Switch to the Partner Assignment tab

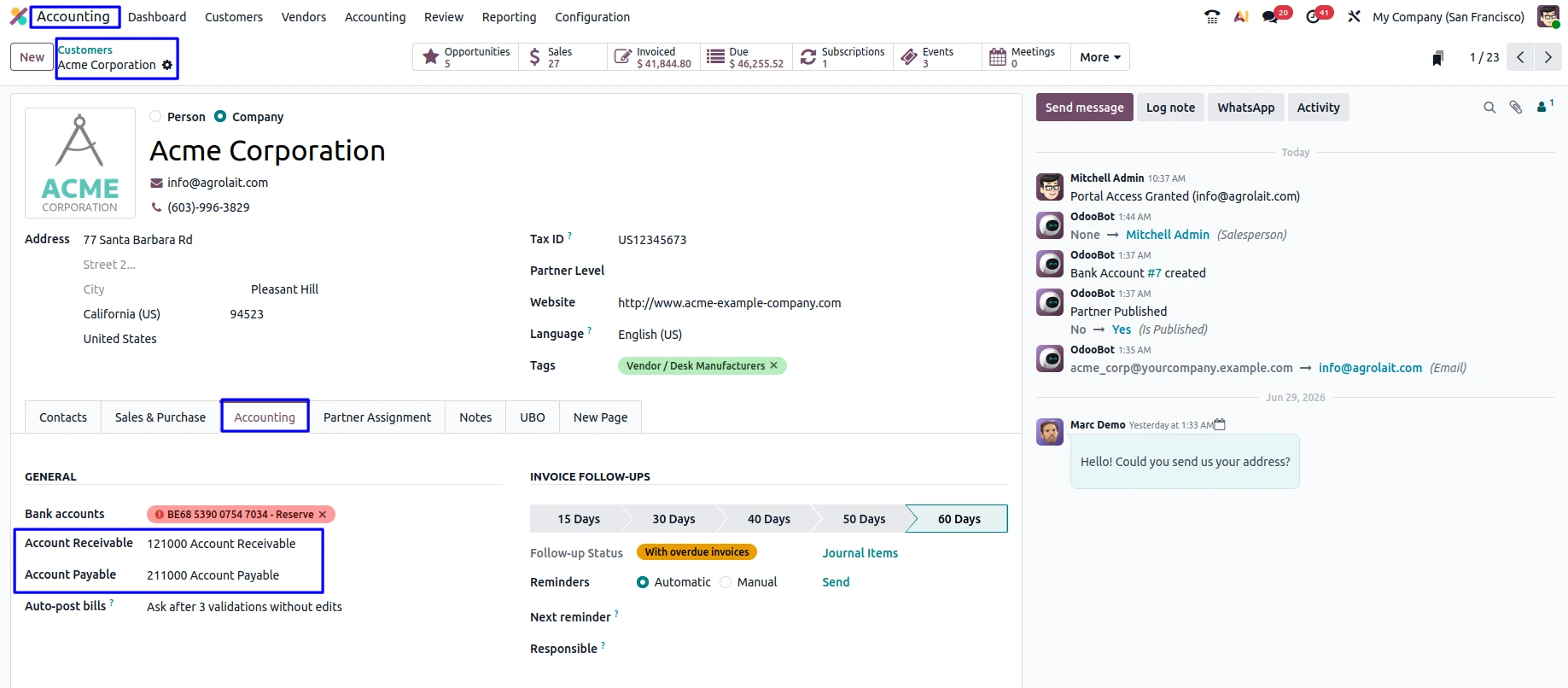click(x=376, y=417)
